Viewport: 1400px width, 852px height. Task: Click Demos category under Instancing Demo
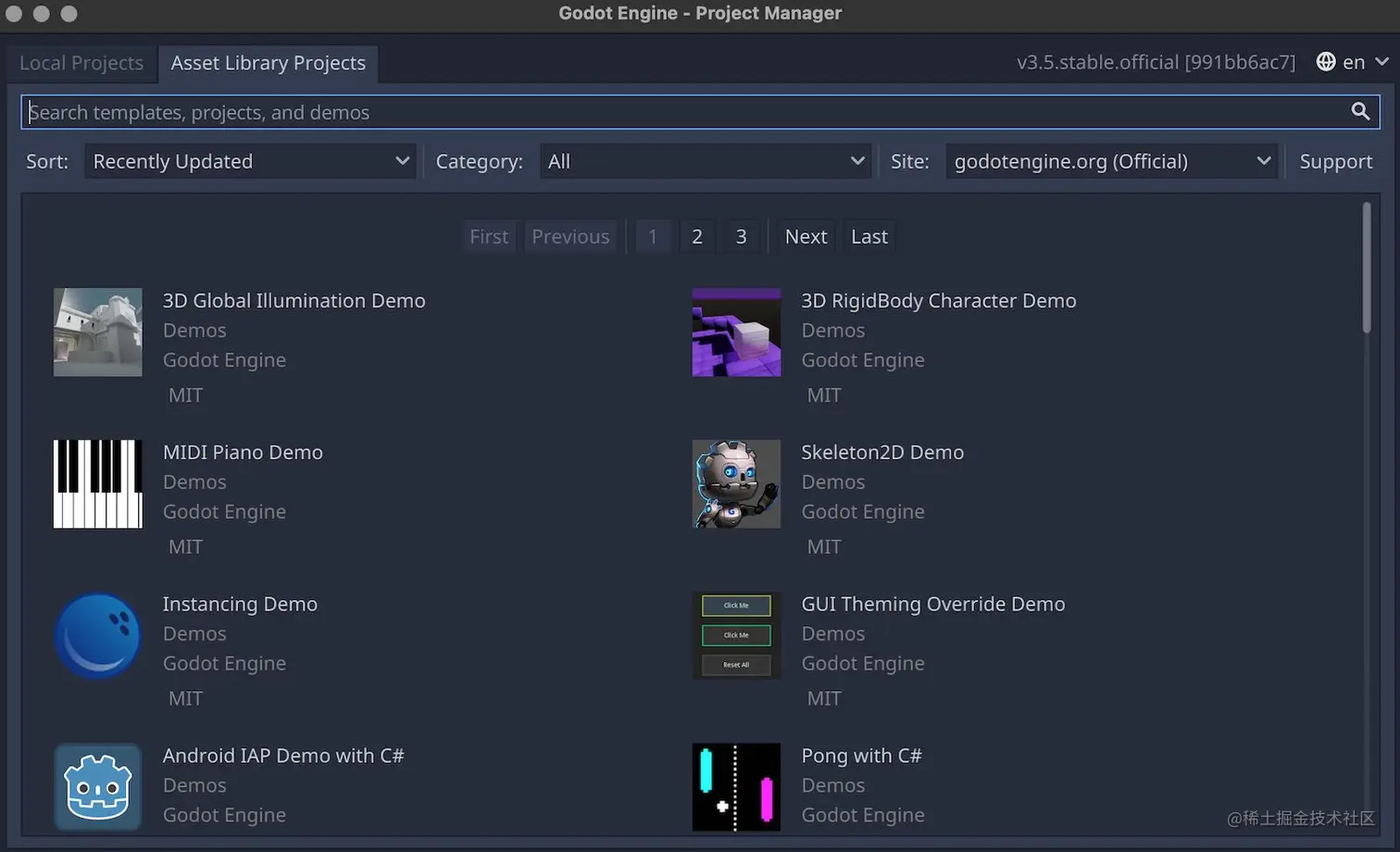tap(194, 634)
